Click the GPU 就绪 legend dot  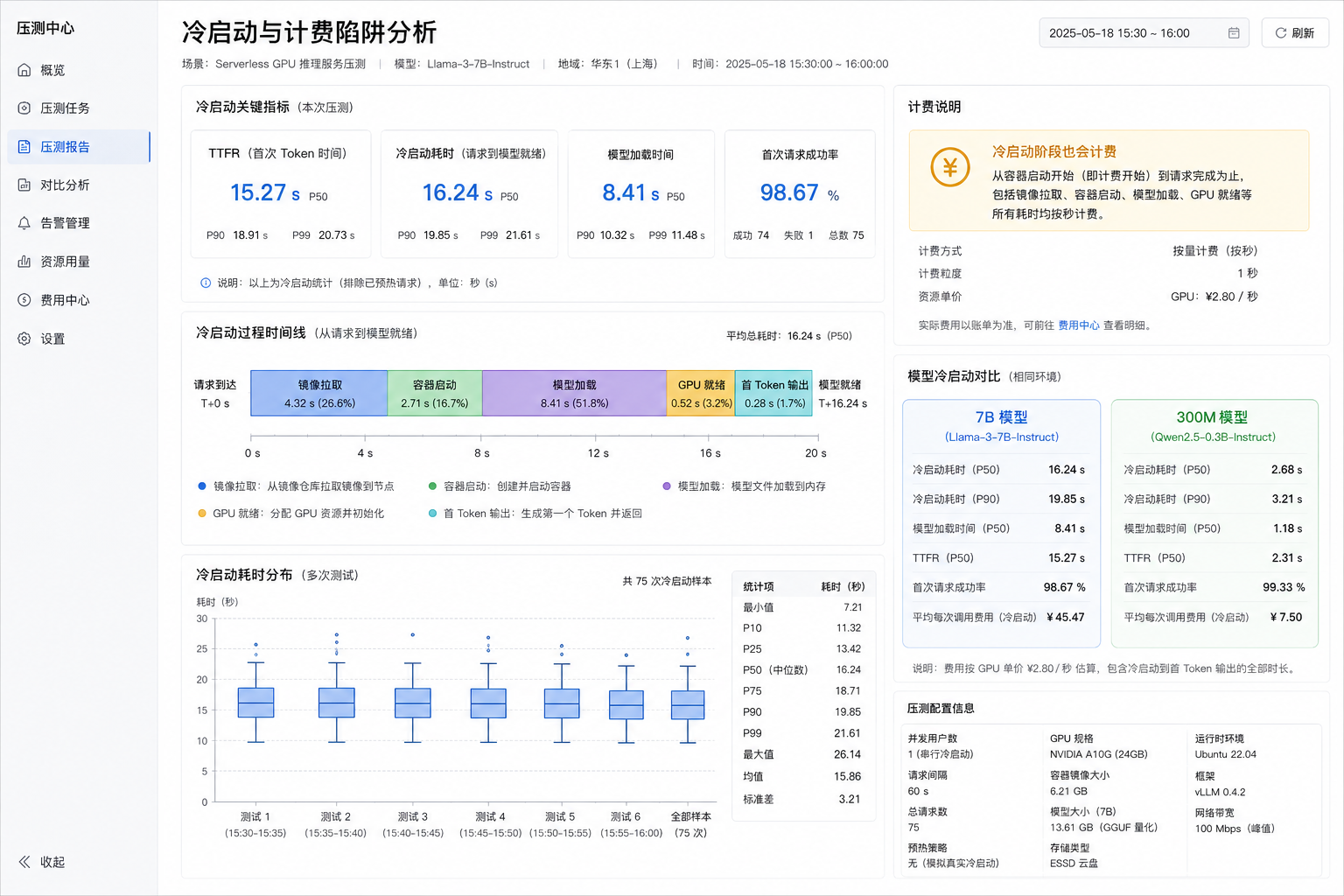[x=202, y=514]
